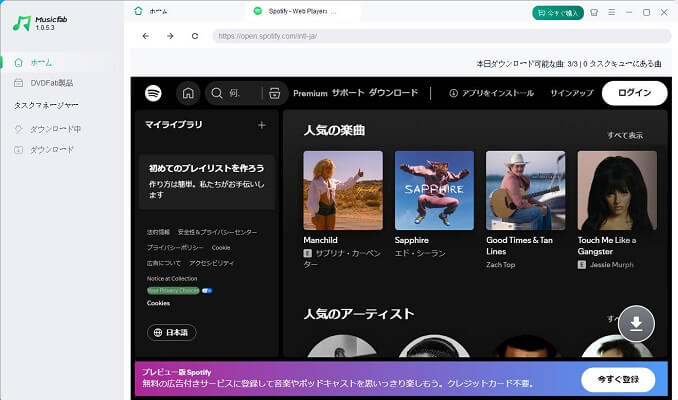
Task: Open the ダウンロード中 task list
Action: [x=48, y=129]
